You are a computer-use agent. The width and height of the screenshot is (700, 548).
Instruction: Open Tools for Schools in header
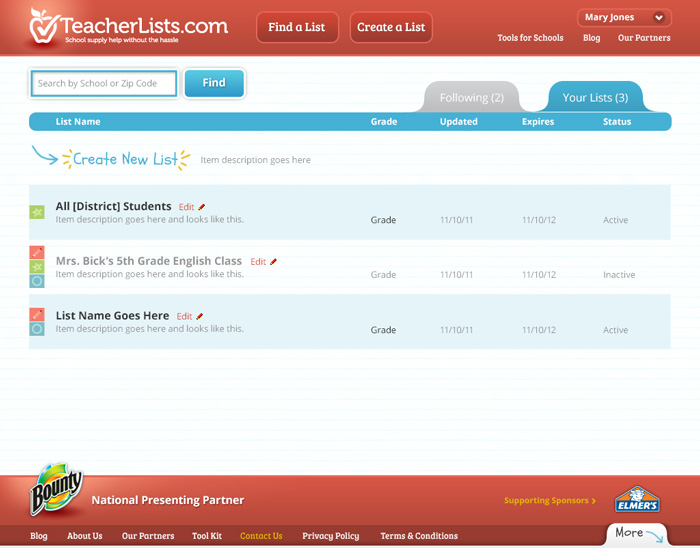[x=530, y=38]
